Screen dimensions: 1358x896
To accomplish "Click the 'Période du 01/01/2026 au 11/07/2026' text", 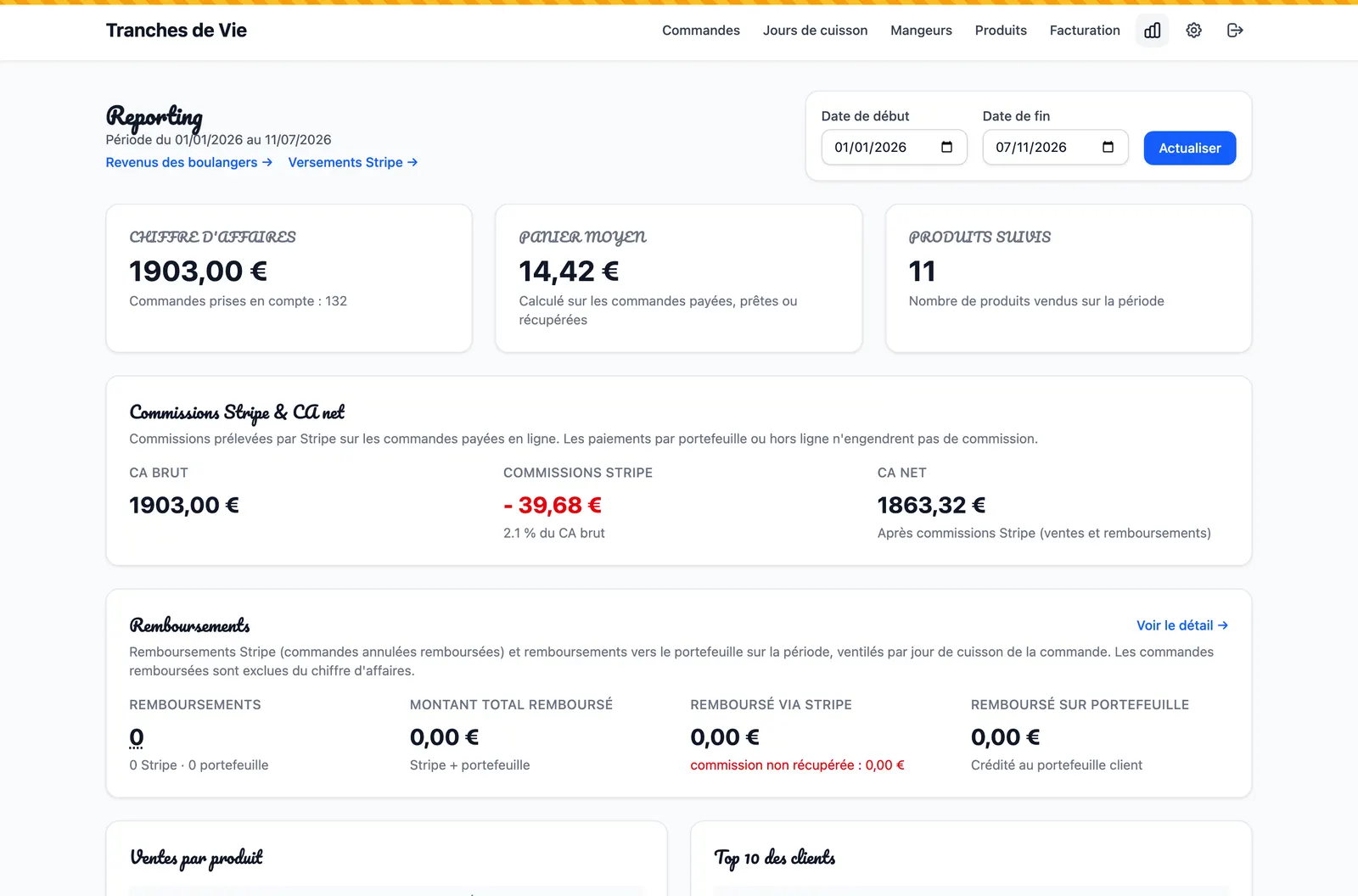I will 218,140.
